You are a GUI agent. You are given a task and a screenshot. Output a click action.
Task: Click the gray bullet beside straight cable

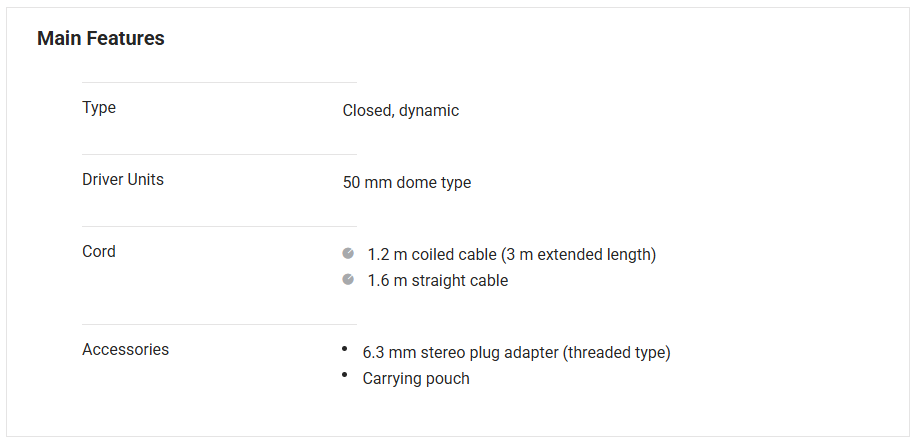coord(348,280)
